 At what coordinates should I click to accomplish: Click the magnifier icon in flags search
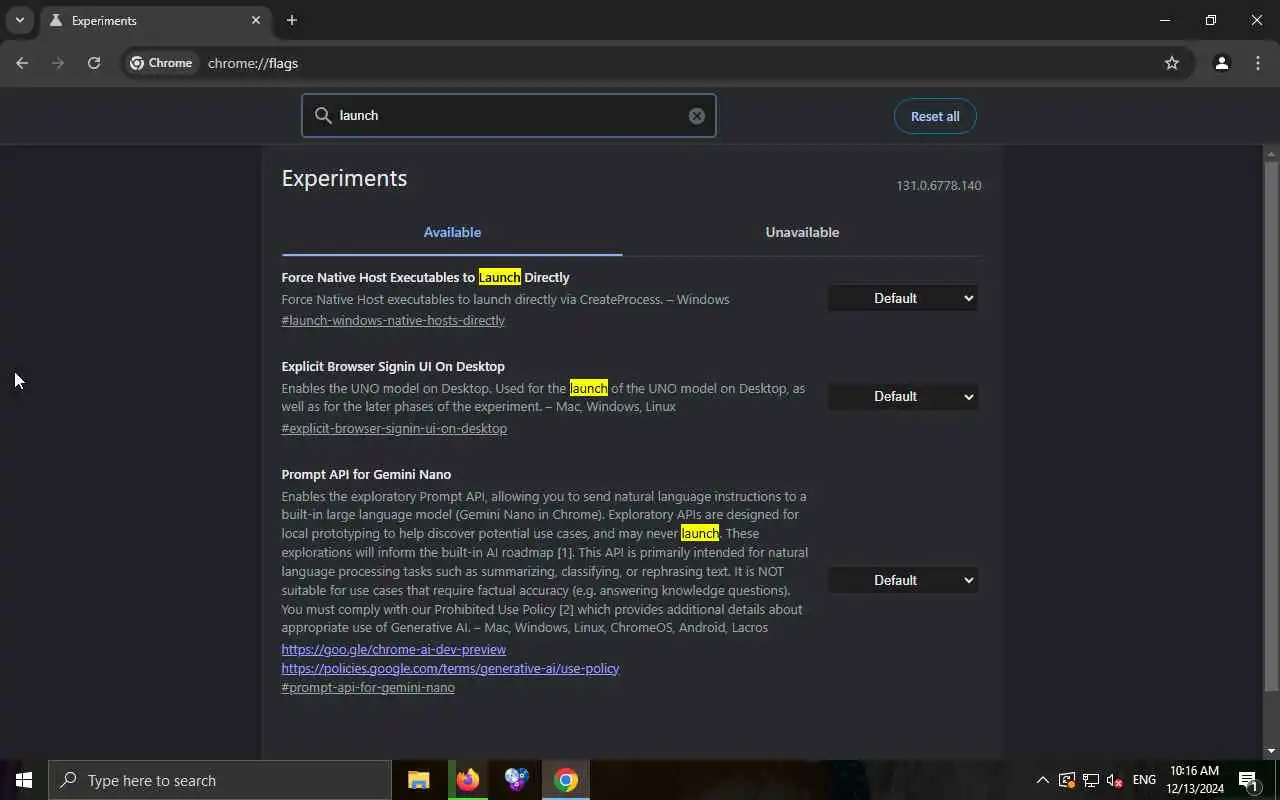[x=323, y=116]
